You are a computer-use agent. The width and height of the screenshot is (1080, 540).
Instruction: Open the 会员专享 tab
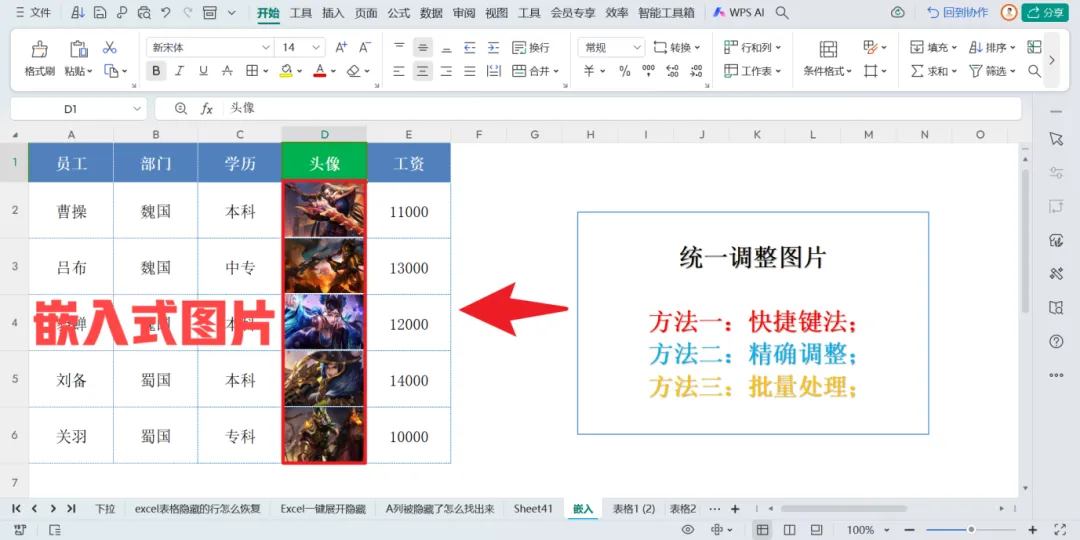pyautogui.click(x=574, y=12)
